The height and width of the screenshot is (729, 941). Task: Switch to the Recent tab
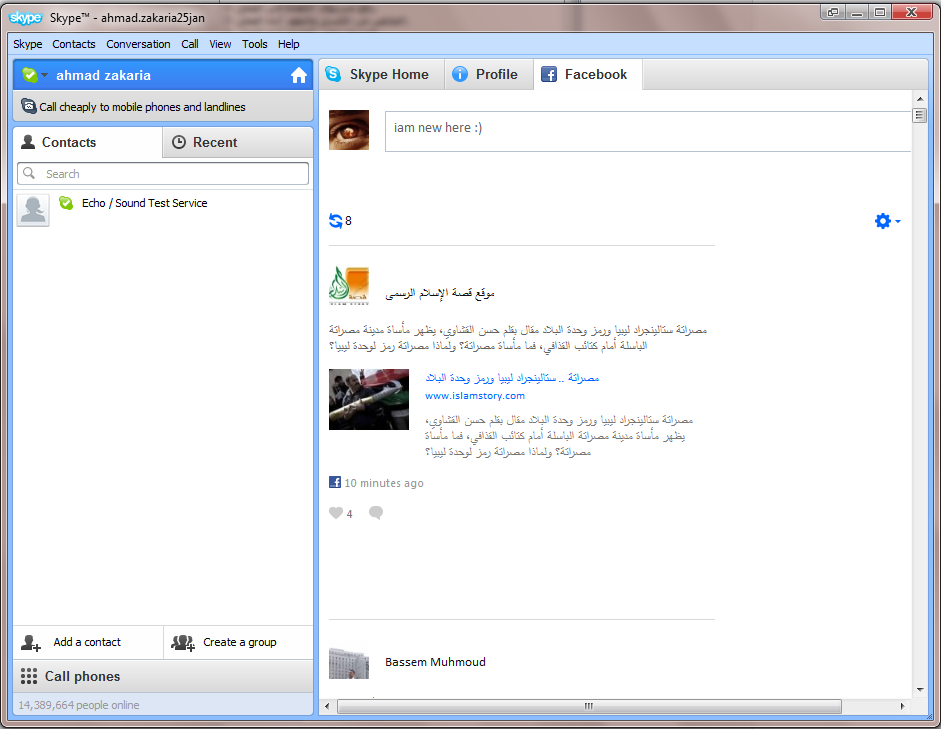click(x=238, y=142)
